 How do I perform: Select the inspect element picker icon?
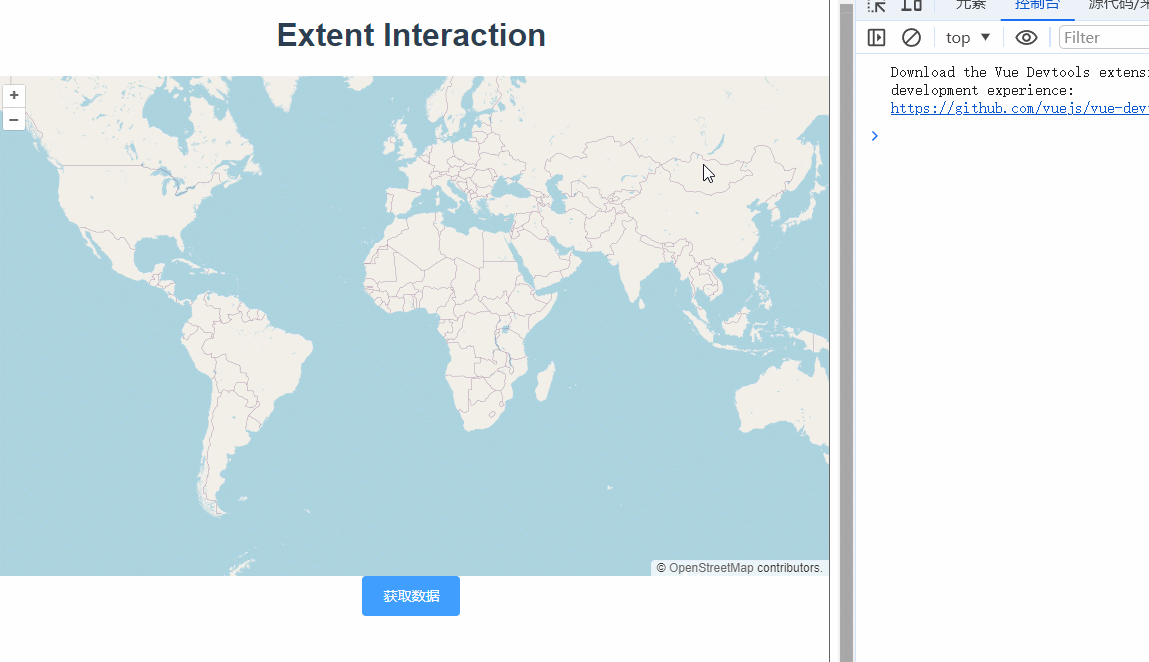(x=876, y=6)
